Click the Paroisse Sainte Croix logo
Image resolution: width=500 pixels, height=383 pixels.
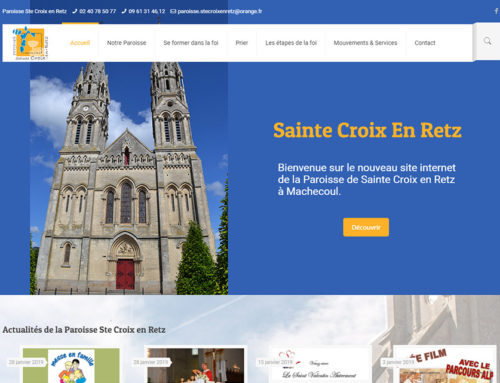pyautogui.click(x=30, y=43)
